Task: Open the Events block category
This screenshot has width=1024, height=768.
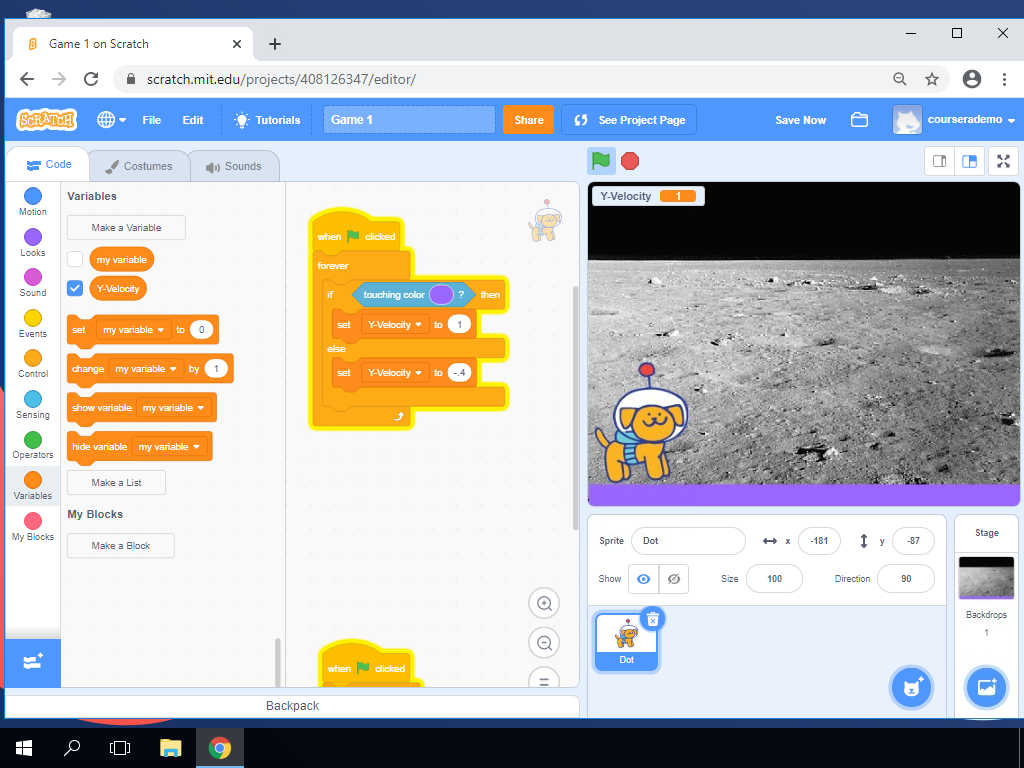Action: coord(33,323)
